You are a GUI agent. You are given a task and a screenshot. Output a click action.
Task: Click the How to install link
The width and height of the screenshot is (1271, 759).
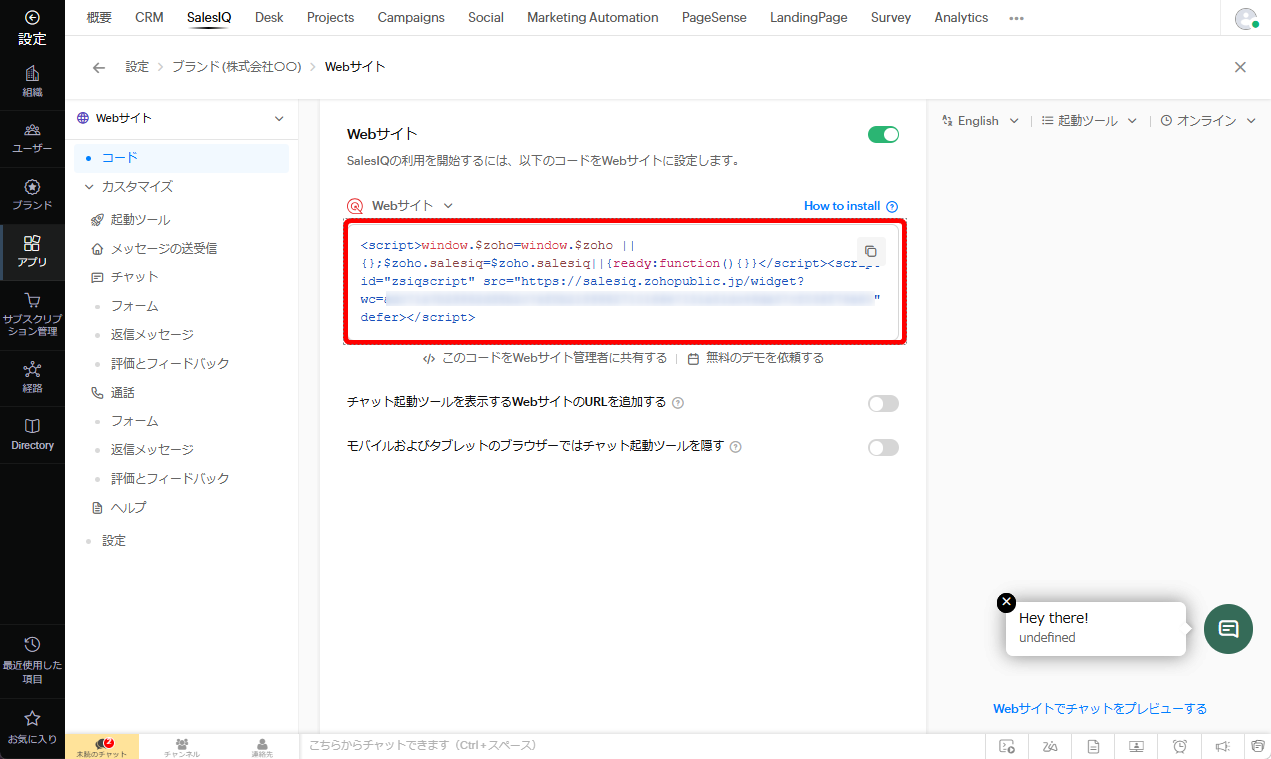tap(842, 206)
